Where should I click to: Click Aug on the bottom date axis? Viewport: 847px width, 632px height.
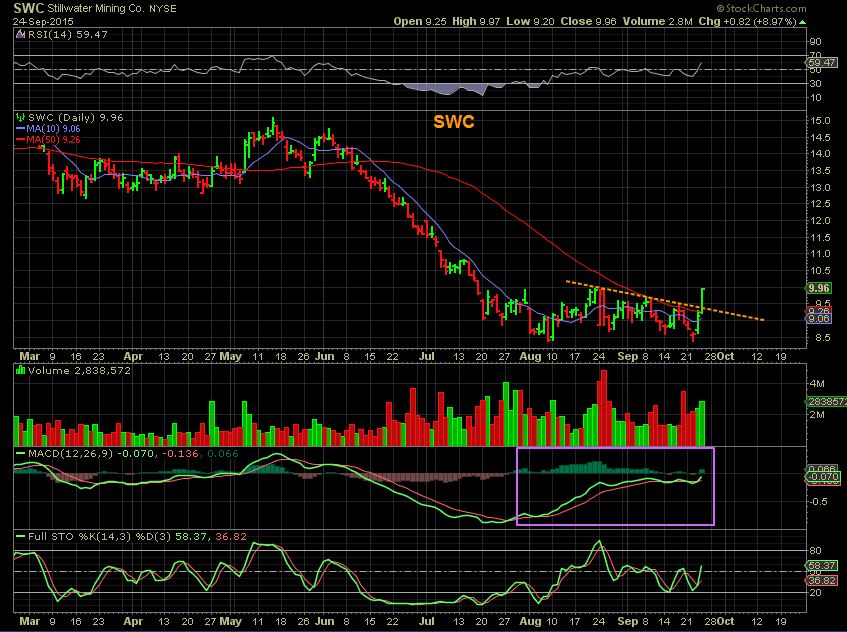pyautogui.click(x=530, y=621)
